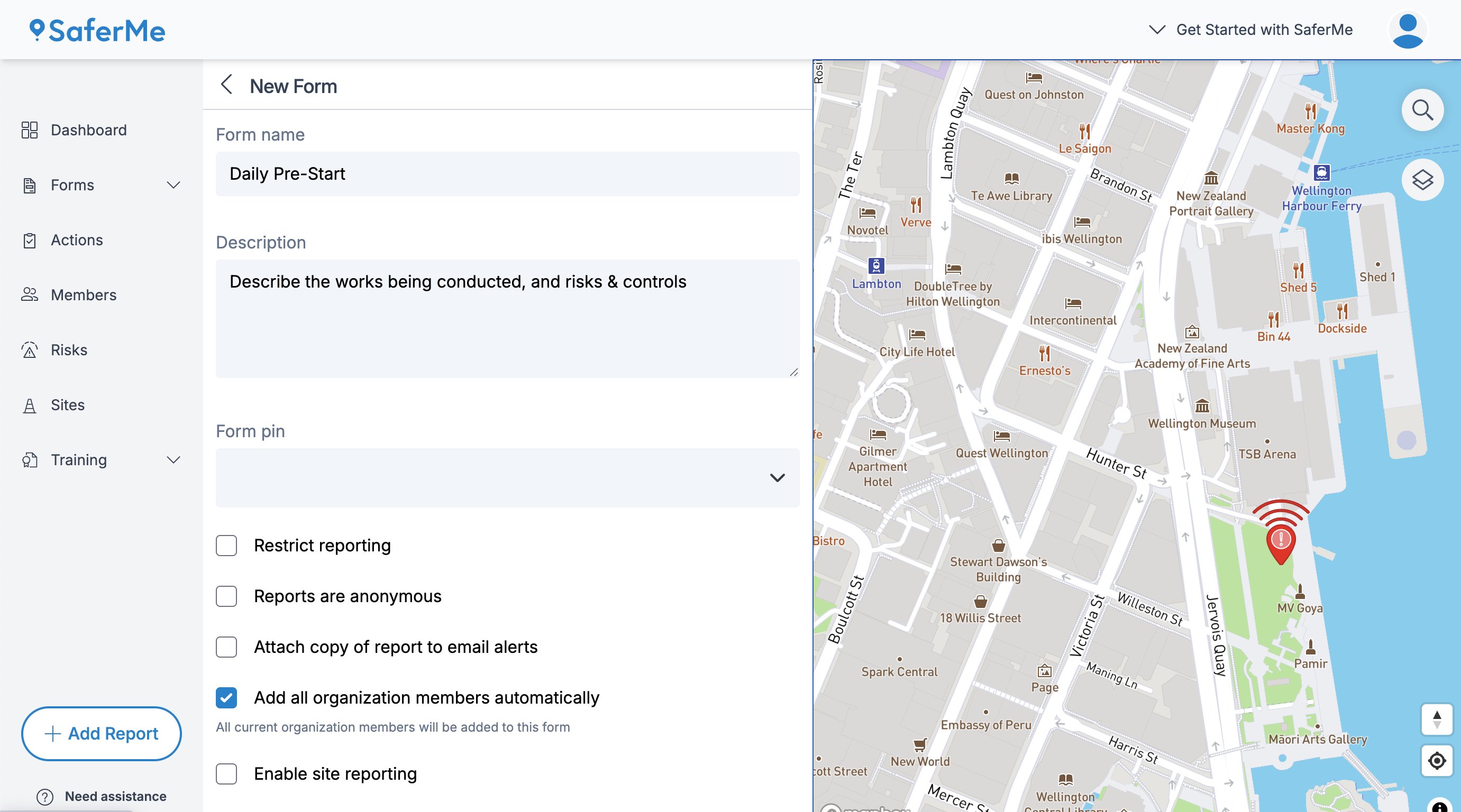Check Reports are anonymous

point(226,596)
